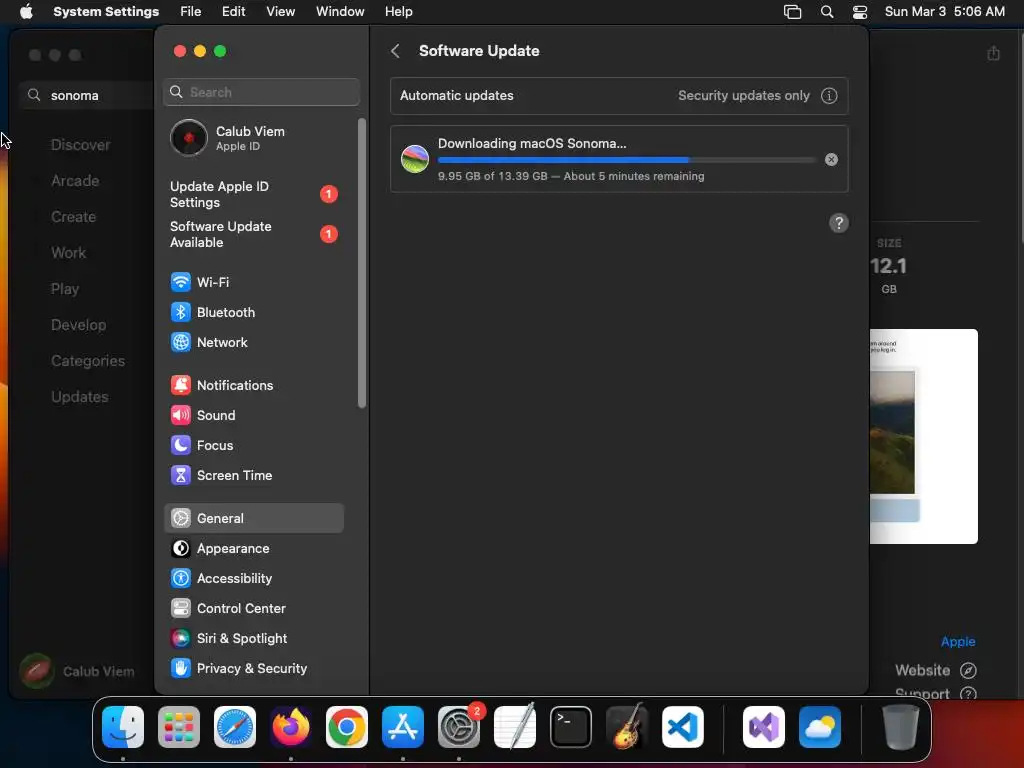Select Work in App Store sidebar
The height and width of the screenshot is (768, 1024).
(x=69, y=253)
